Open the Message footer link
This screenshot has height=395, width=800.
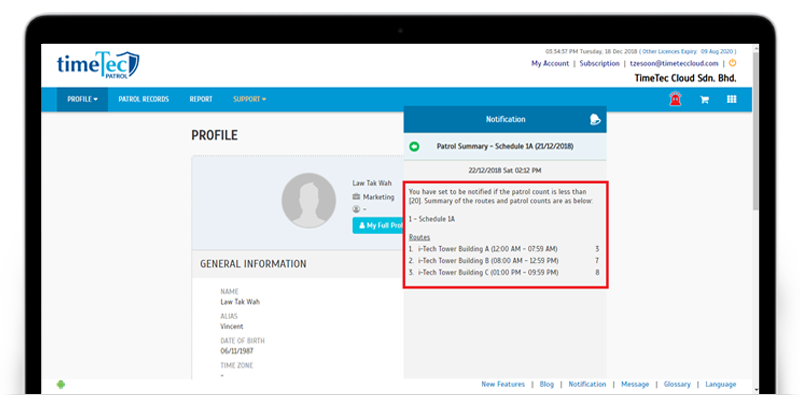coord(635,384)
